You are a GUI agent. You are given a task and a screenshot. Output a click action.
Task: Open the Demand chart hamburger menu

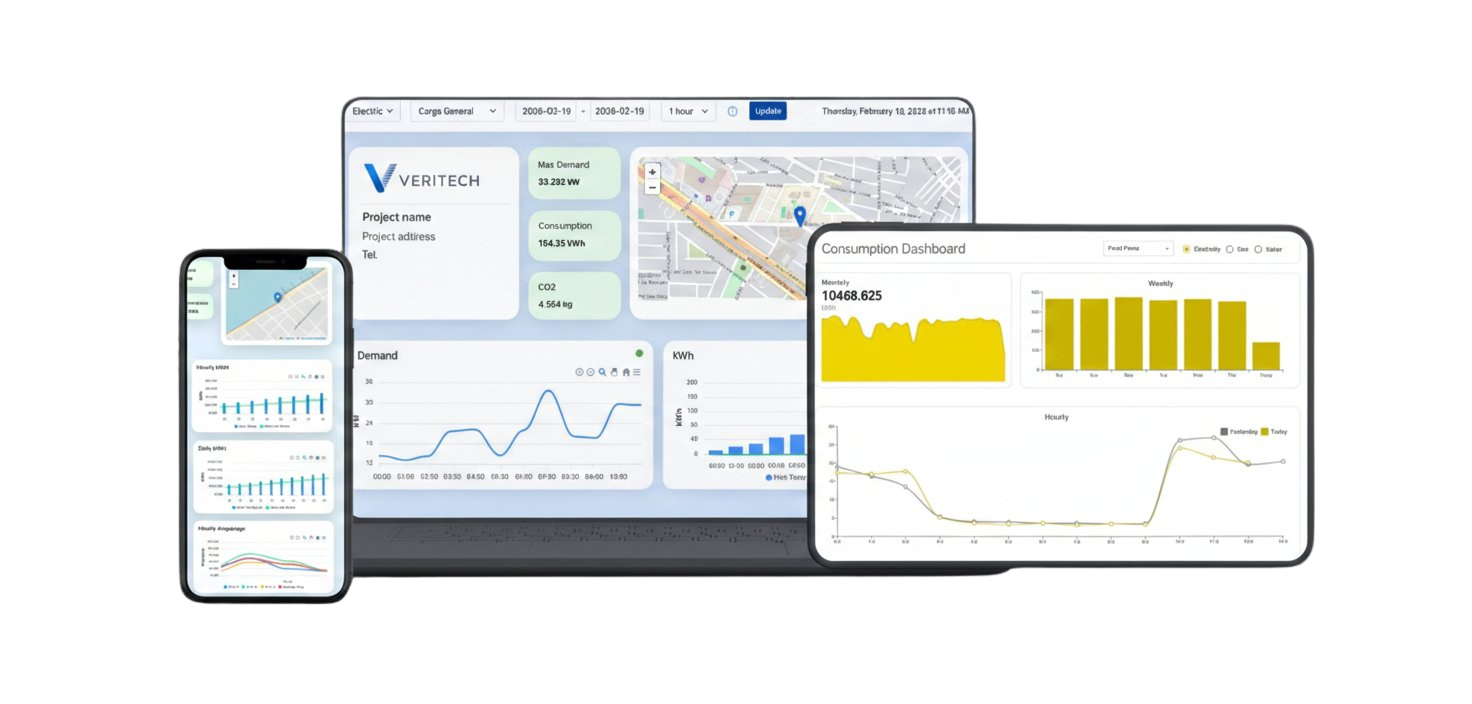click(637, 372)
